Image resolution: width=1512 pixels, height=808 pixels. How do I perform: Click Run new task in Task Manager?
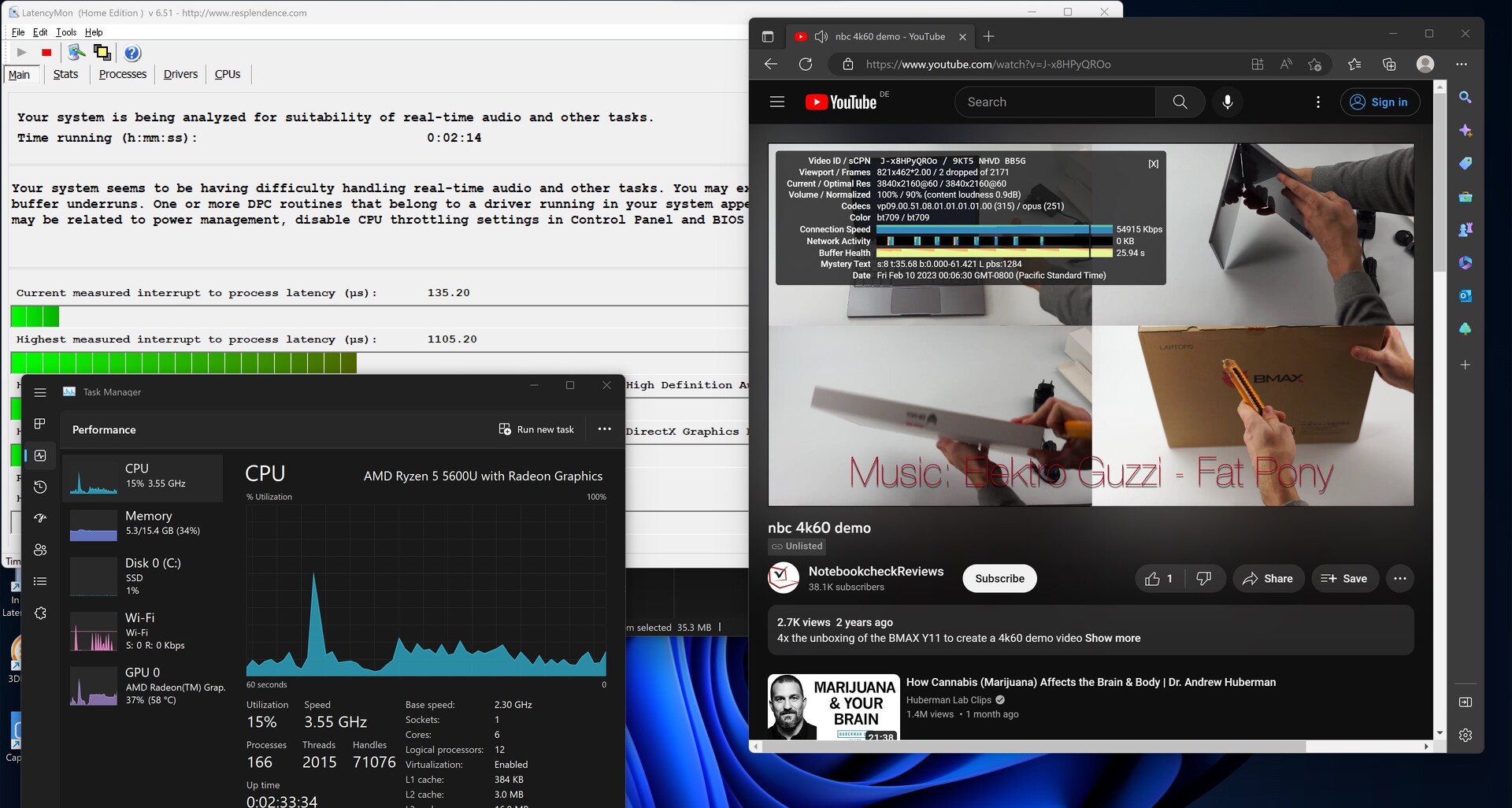pos(536,429)
